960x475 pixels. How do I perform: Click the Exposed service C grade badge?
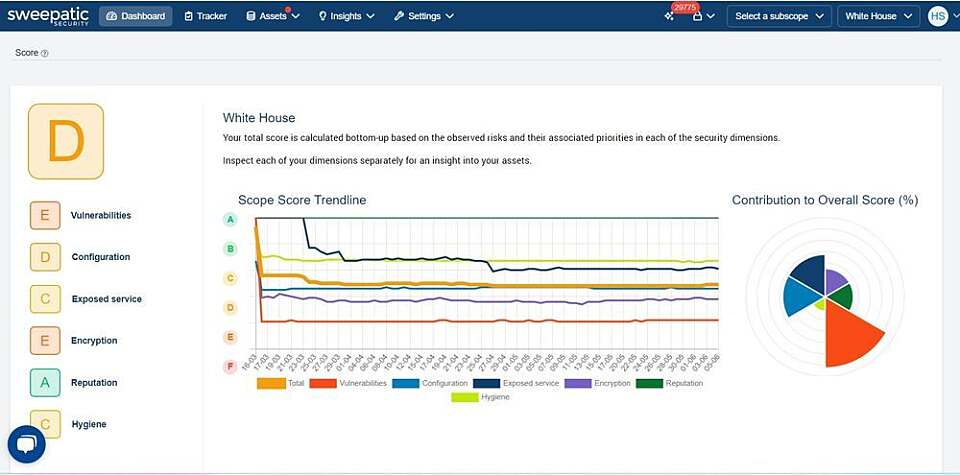[45, 299]
